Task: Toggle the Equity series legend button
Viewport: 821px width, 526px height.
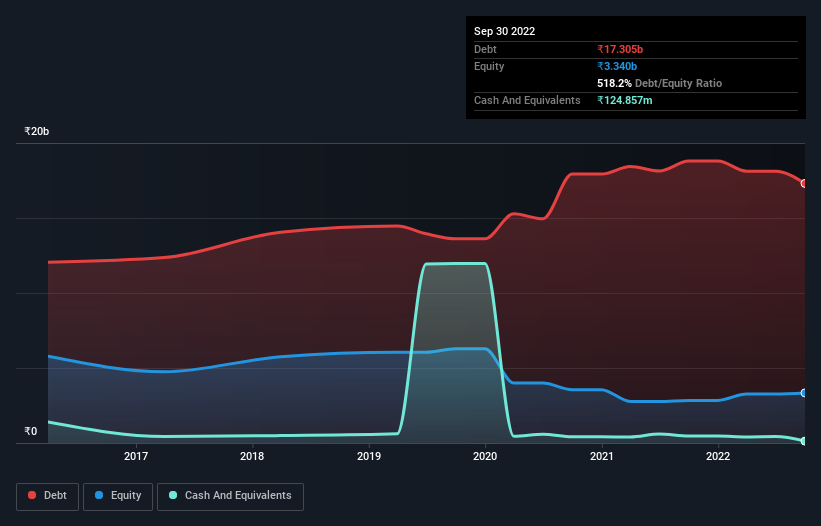Action: click(118, 496)
